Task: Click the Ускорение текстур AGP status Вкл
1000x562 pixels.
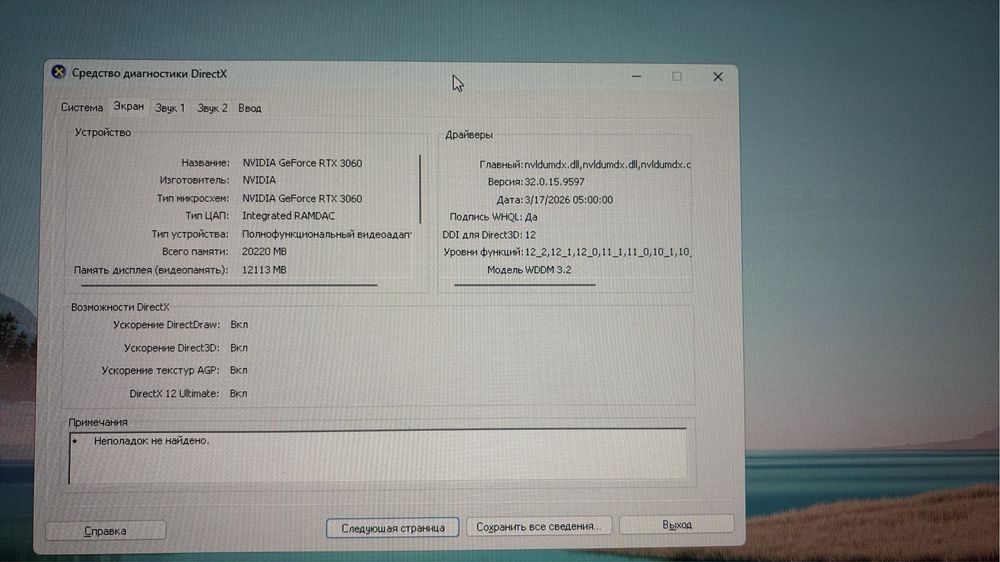Action: [x=239, y=370]
